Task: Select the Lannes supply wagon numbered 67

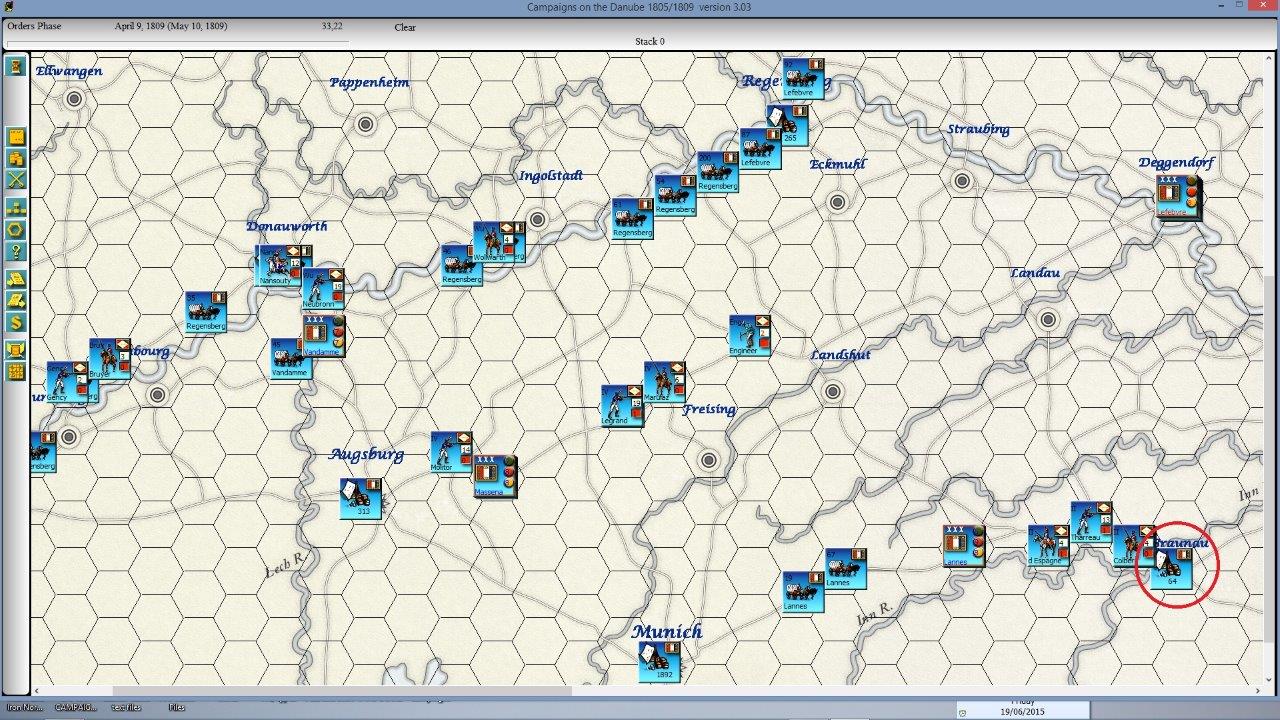Action: pos(845,568)
